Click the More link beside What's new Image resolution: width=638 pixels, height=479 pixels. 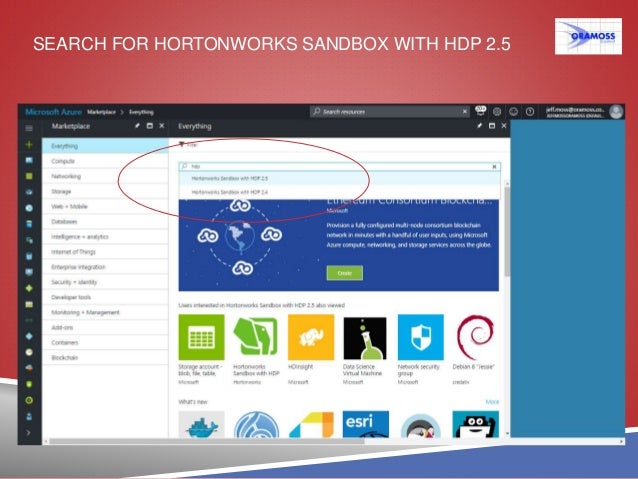(x=492, y=402)
